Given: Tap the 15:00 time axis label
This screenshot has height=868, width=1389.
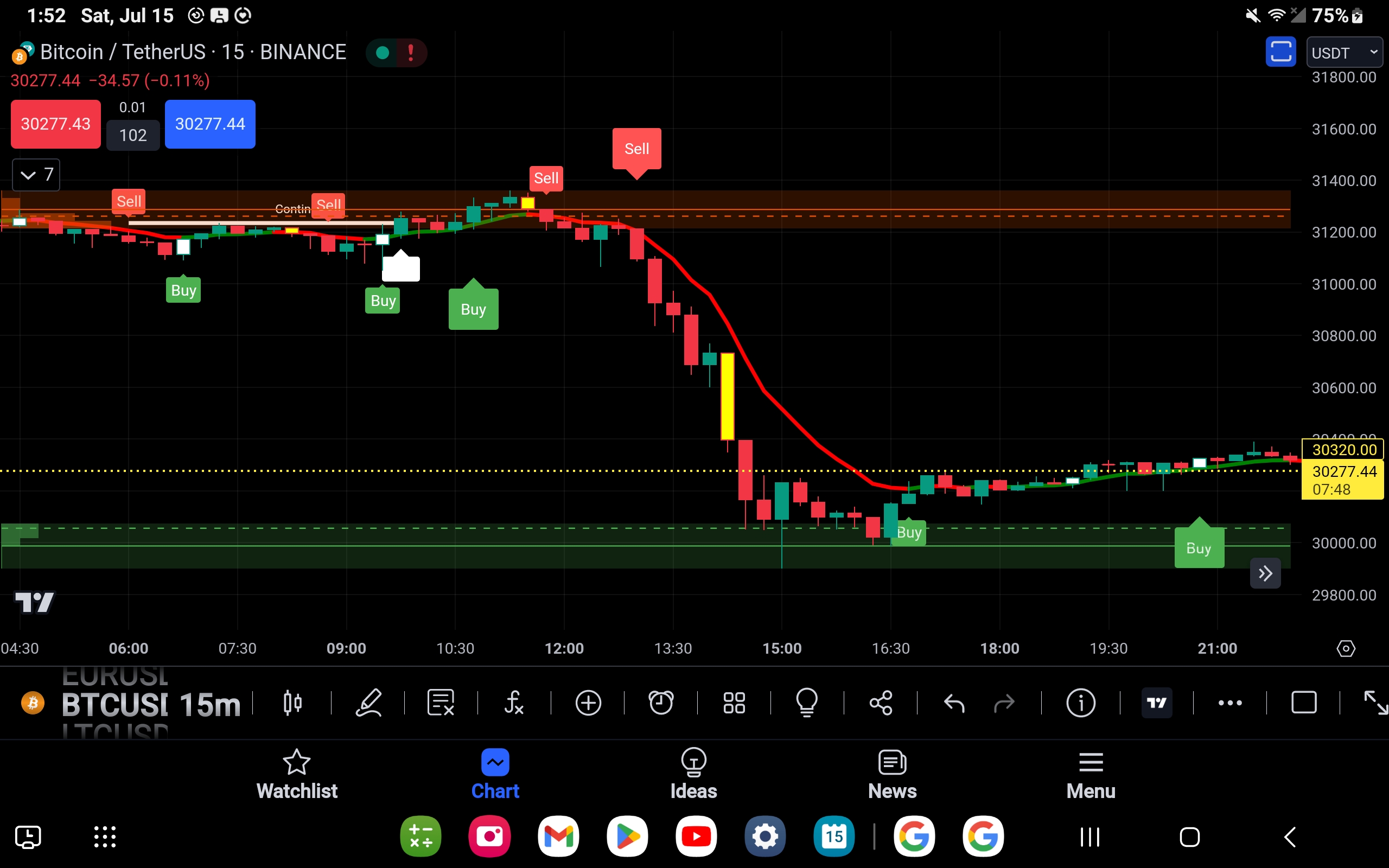Looking at the screenshot, I should pyautogui.click(x=782, y=649).
